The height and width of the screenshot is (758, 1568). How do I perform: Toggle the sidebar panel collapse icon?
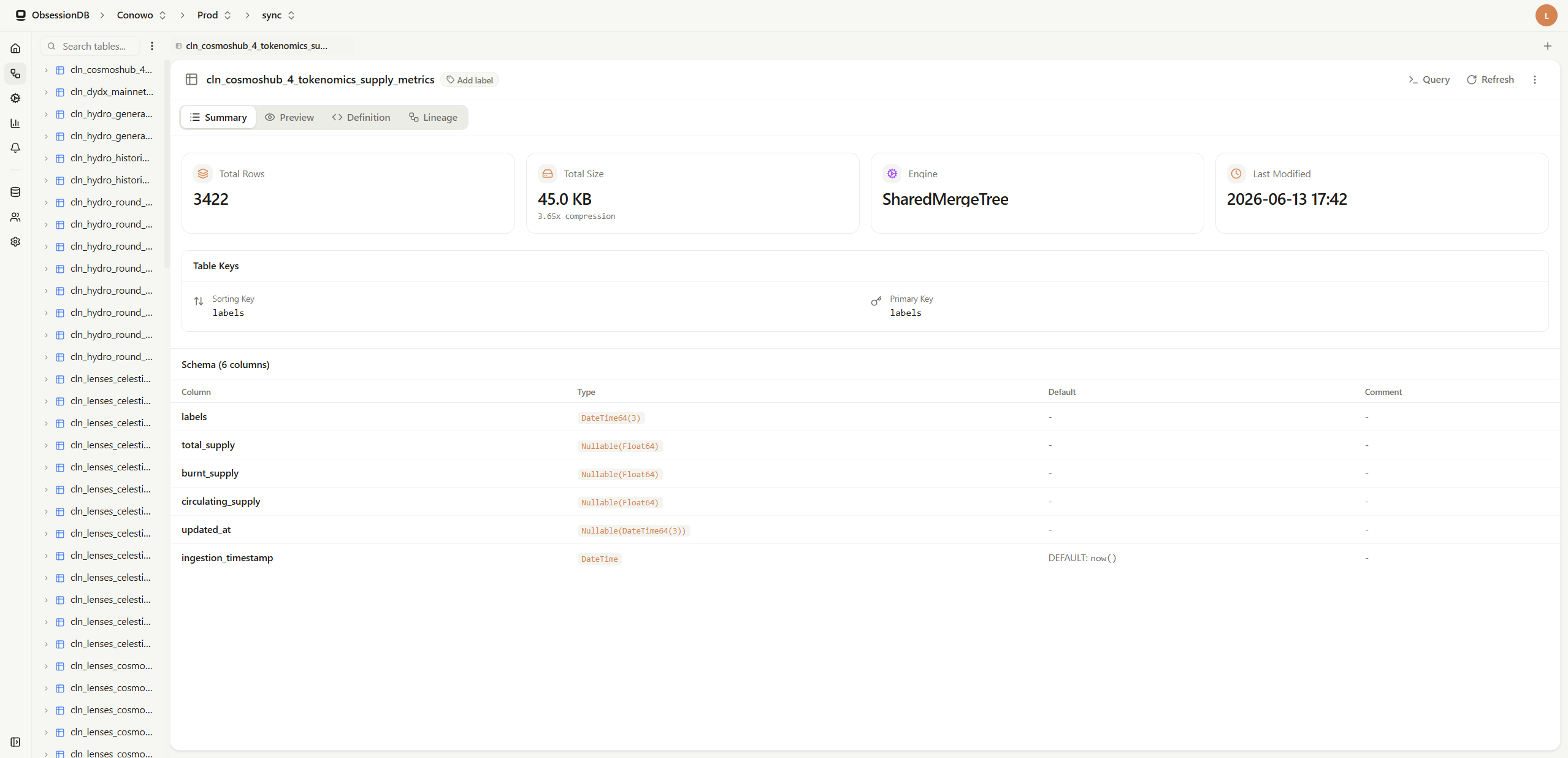tap(15, 742)
